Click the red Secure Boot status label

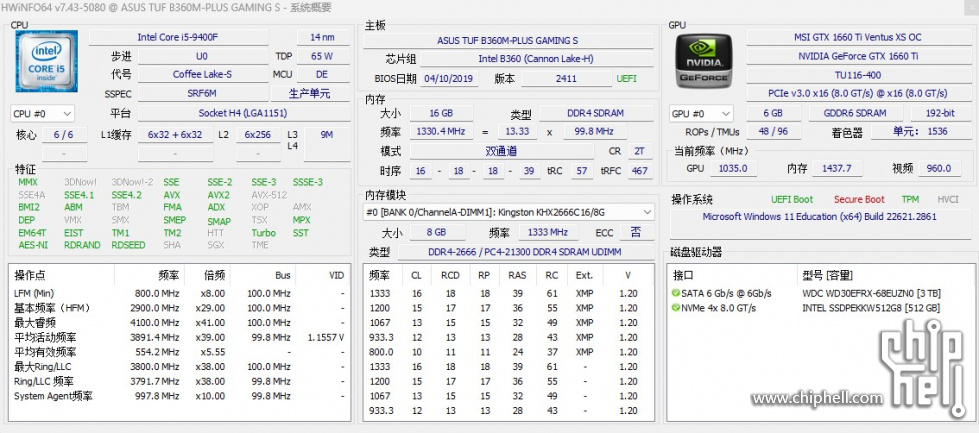tap(859, 200)
